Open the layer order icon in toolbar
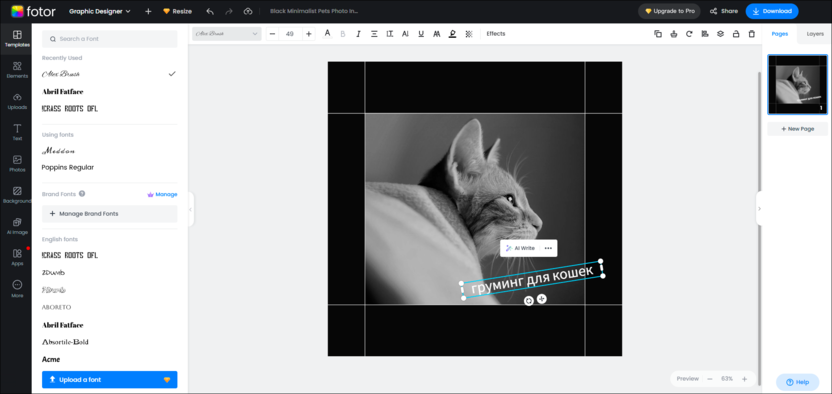 click(x=720, y=34)
